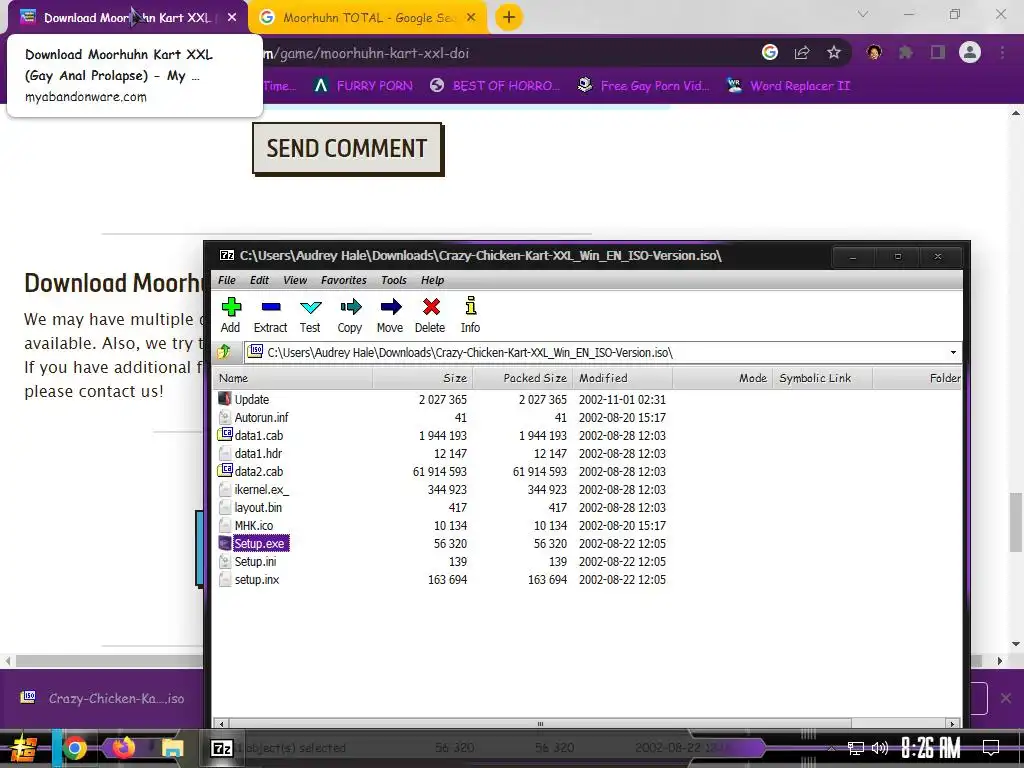Switch to the Moorhuhn TOTAL Google Search tab

(x=368, y=18)
